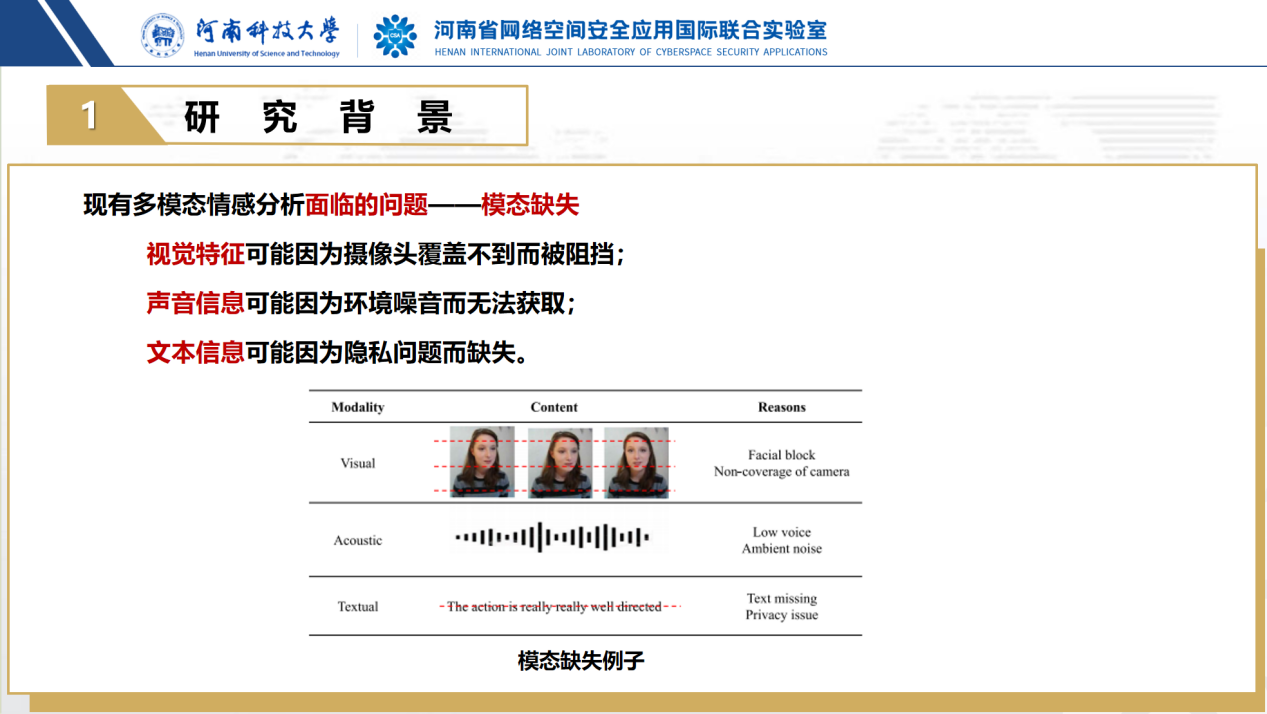Image resolution: width=1267 pixels, height=714 pixels.
Task: Select the calligraphy text 河南科技大学
Action: coord(267,30)
